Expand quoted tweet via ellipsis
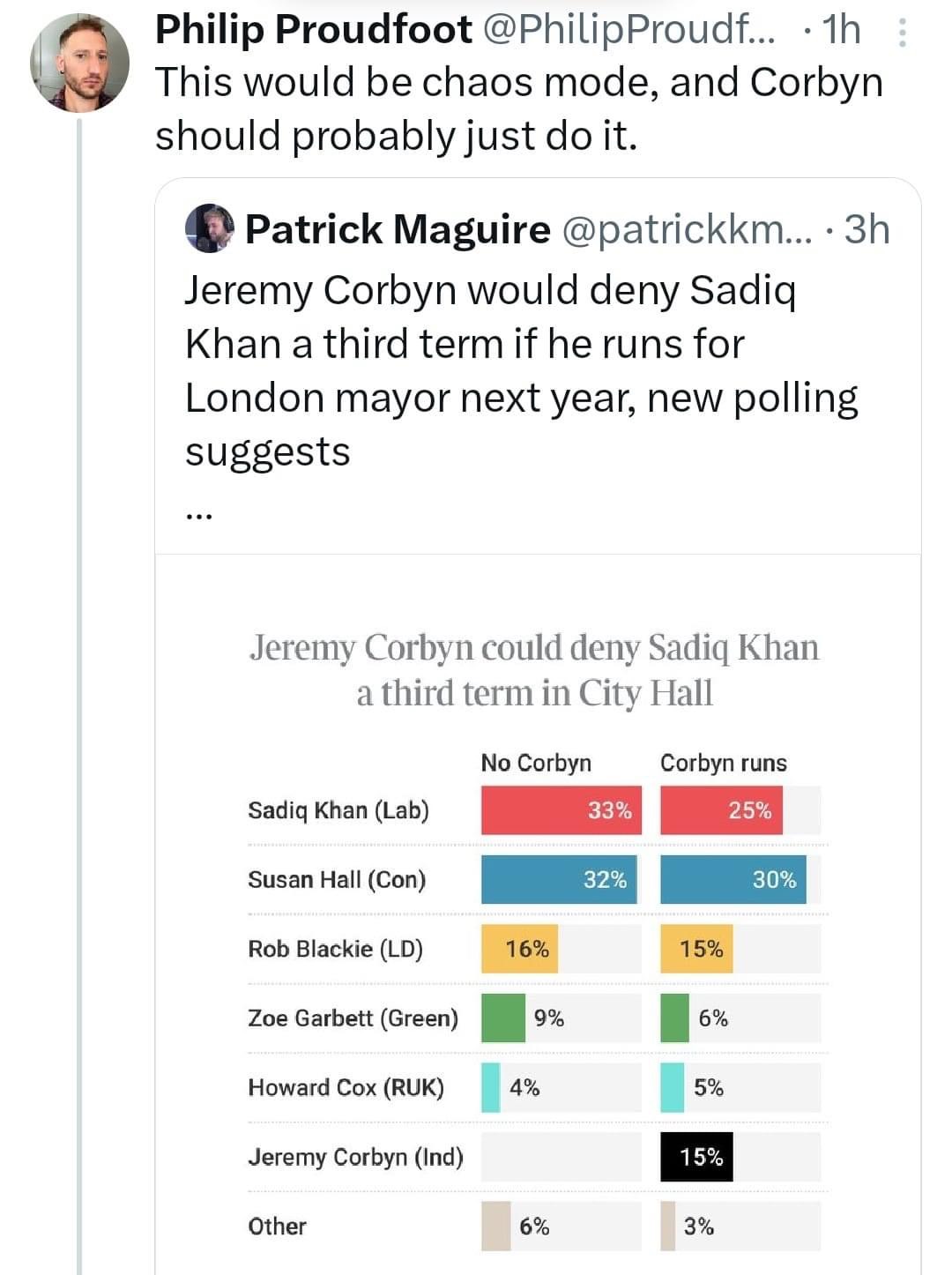952x1275 pixels. pos(199,516)
